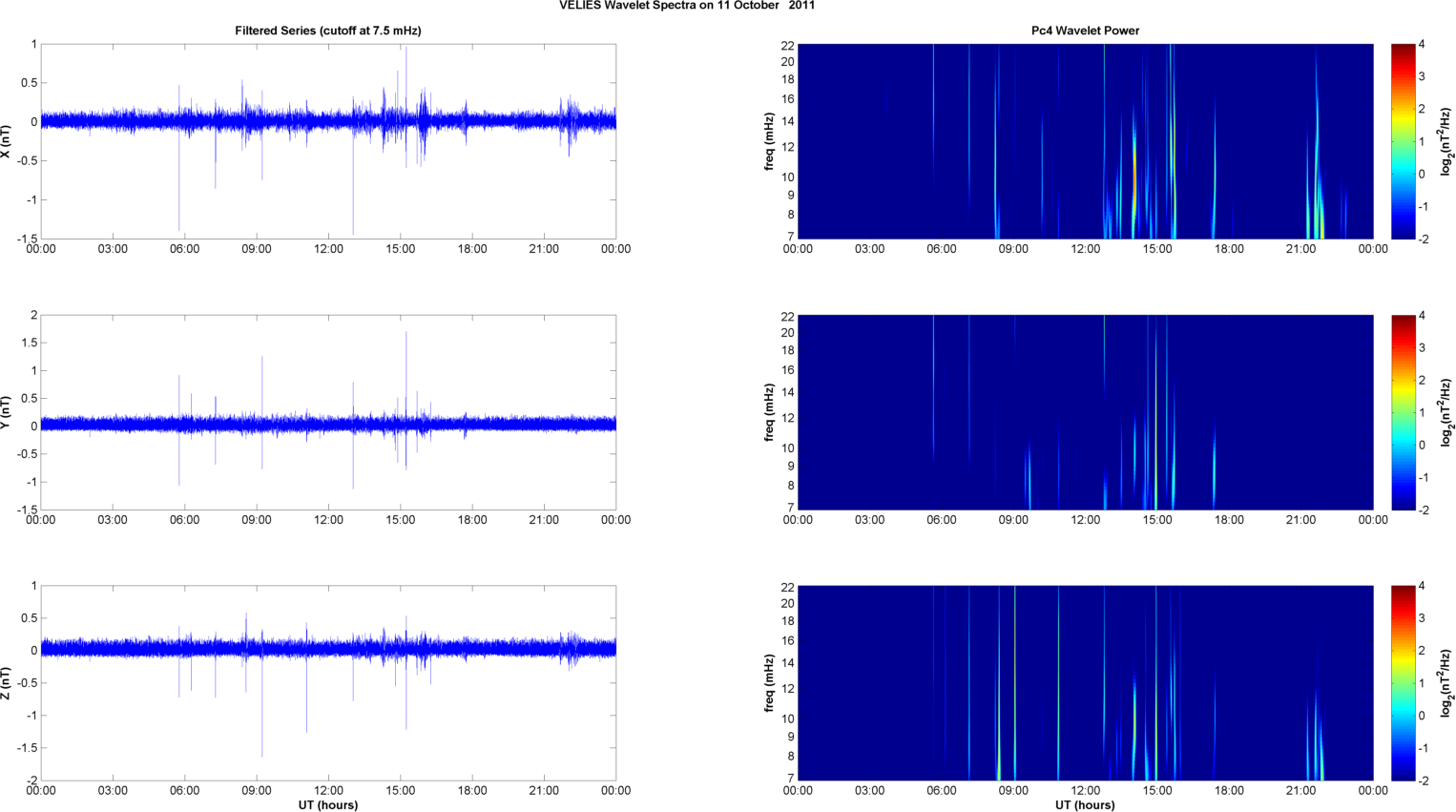
Task: Select the middle (Y) Pc4 wavelet spectrogram
Action: (1085, 412)
